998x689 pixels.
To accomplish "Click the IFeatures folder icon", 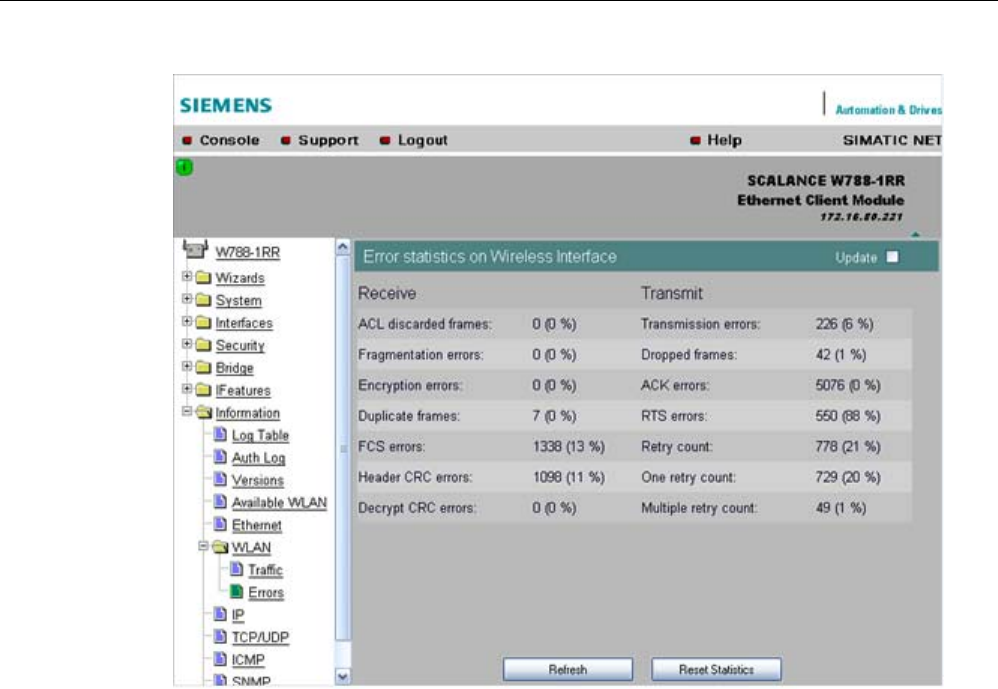I will pyautogui.click(x=203, y=390).
